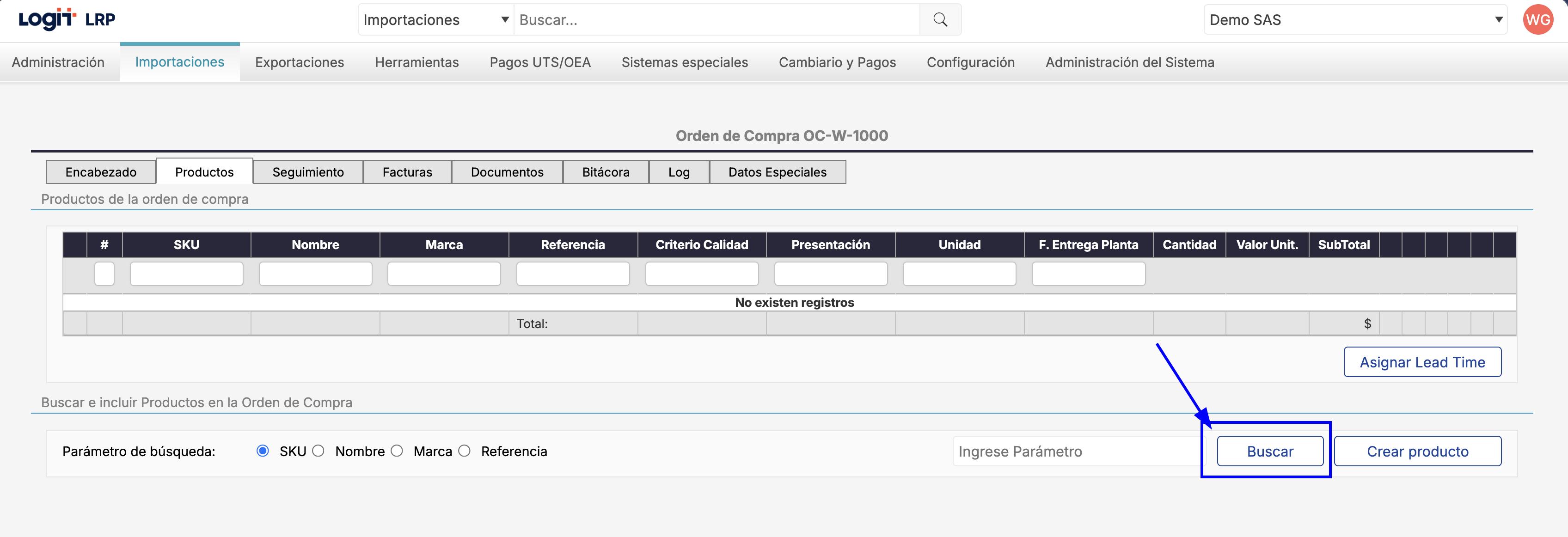This screenshot has width=1568, height=537.
Task: Select the Nombre search parameter radio
Action: point(318,451)
